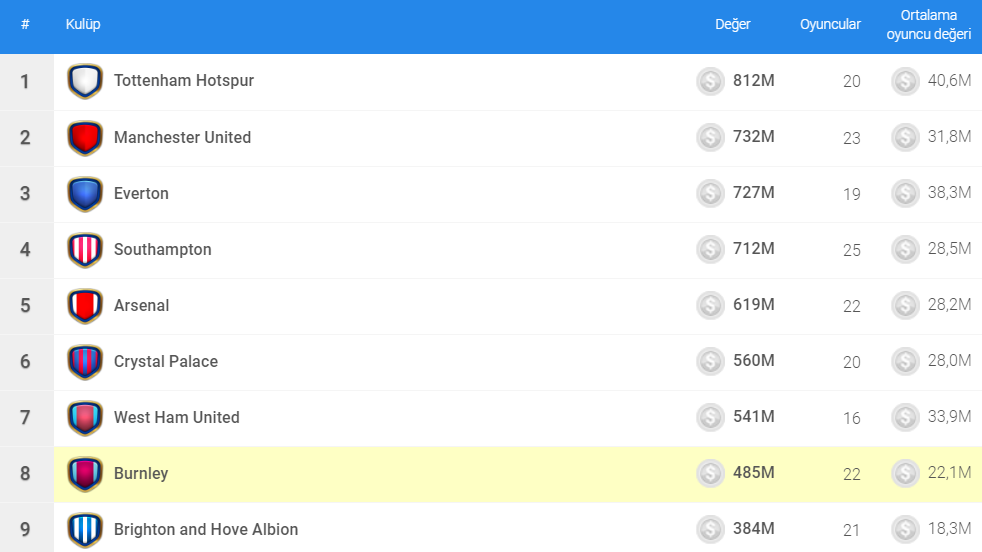
Task: Sort by the Kulüp column header
Action: click(83, 24)
